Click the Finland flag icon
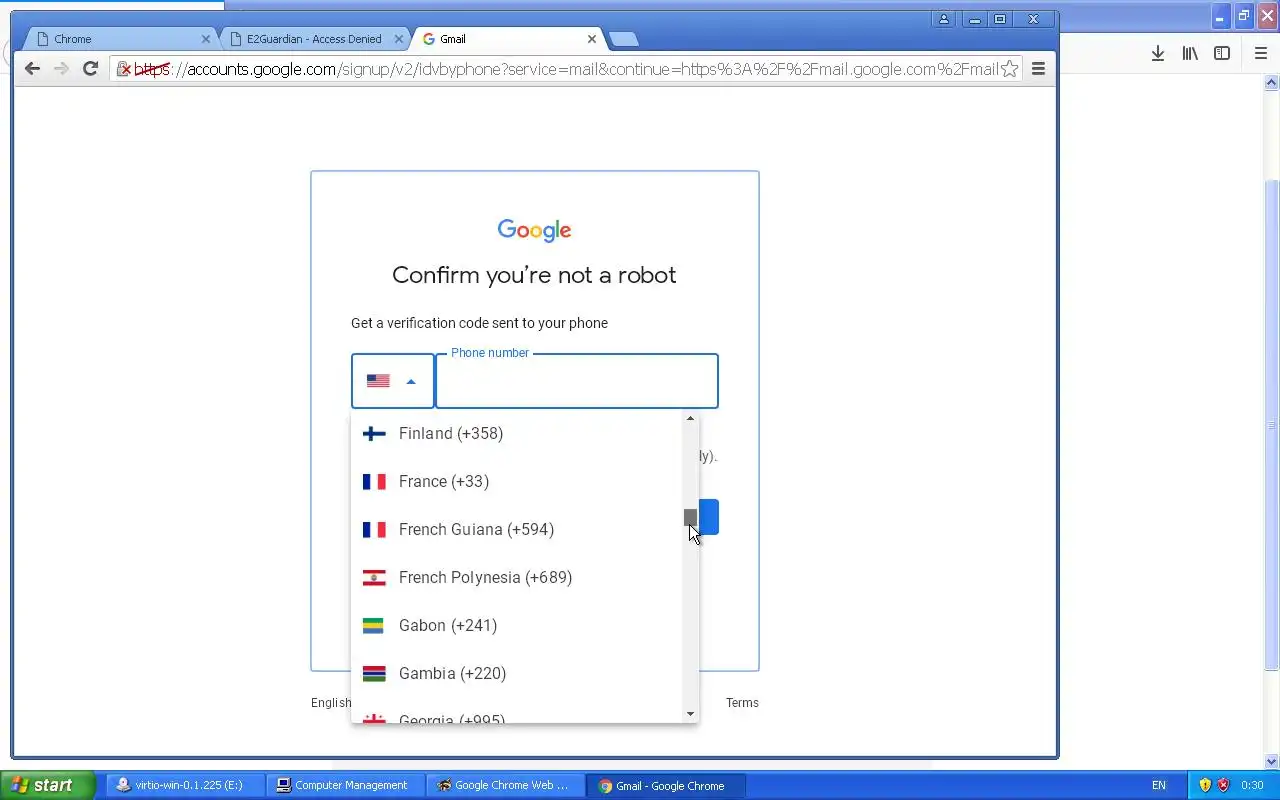1280x800 pixels. [x=374, y=433]
